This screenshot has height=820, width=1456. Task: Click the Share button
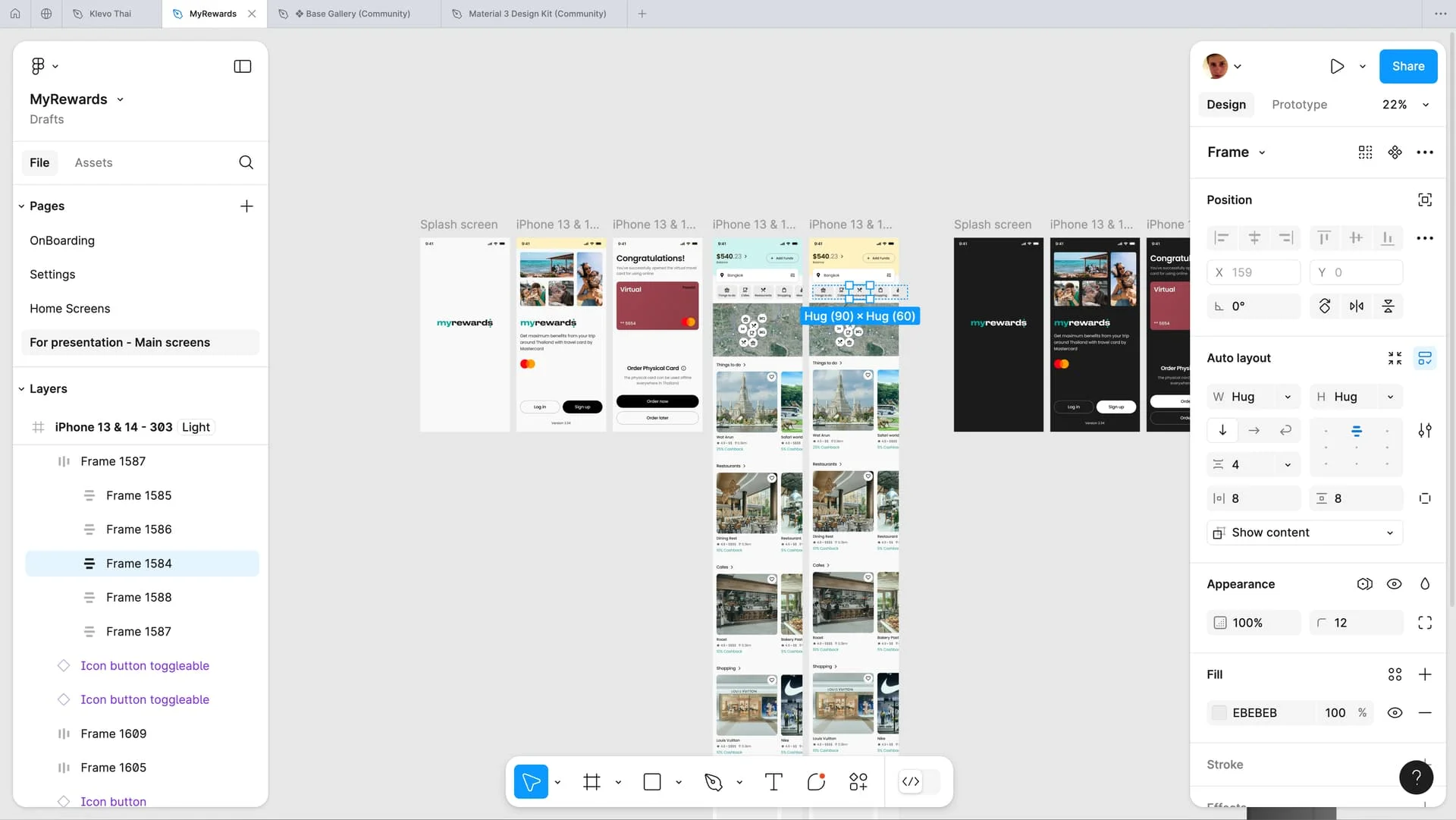click(x=1407, y=67)
